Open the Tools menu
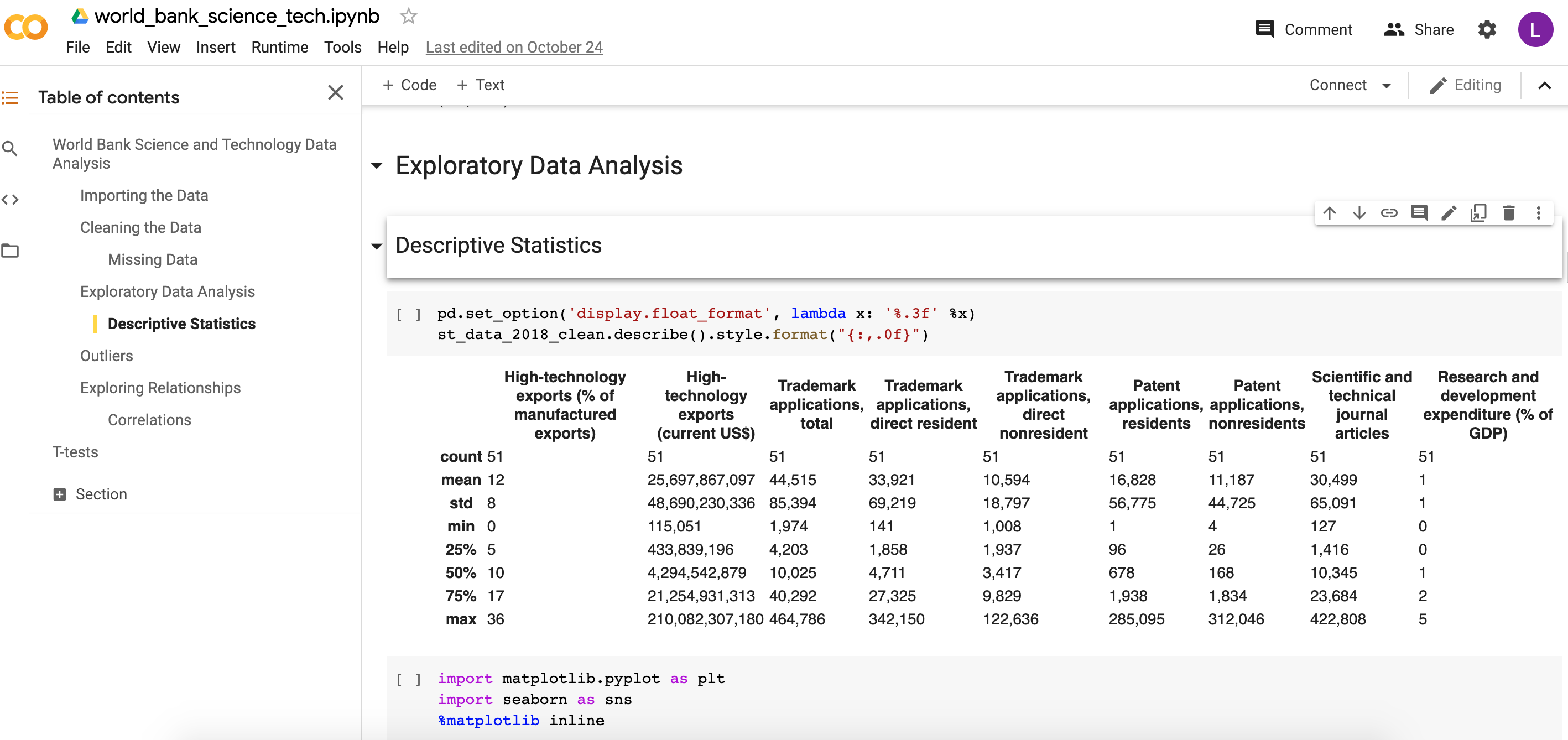Image resolution: width=1568 pixels, height=740 pixels. click(342, 47)
